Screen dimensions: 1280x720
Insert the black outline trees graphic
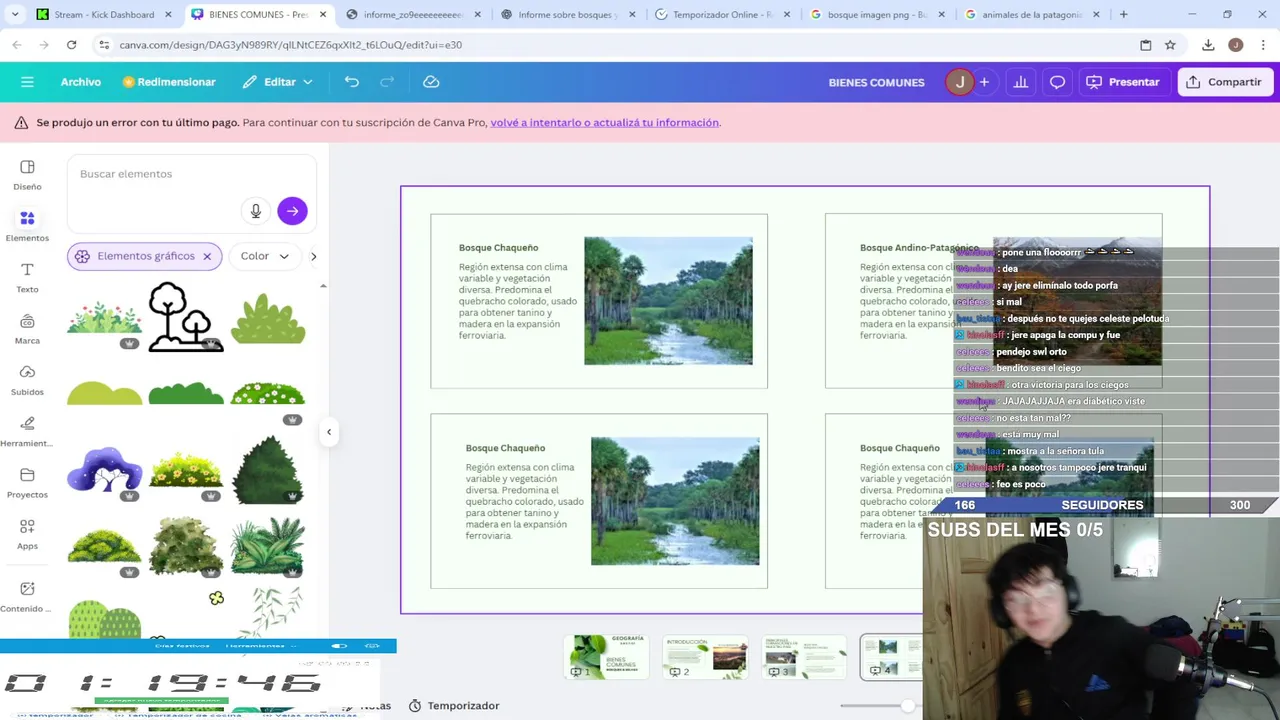point(186,317)
